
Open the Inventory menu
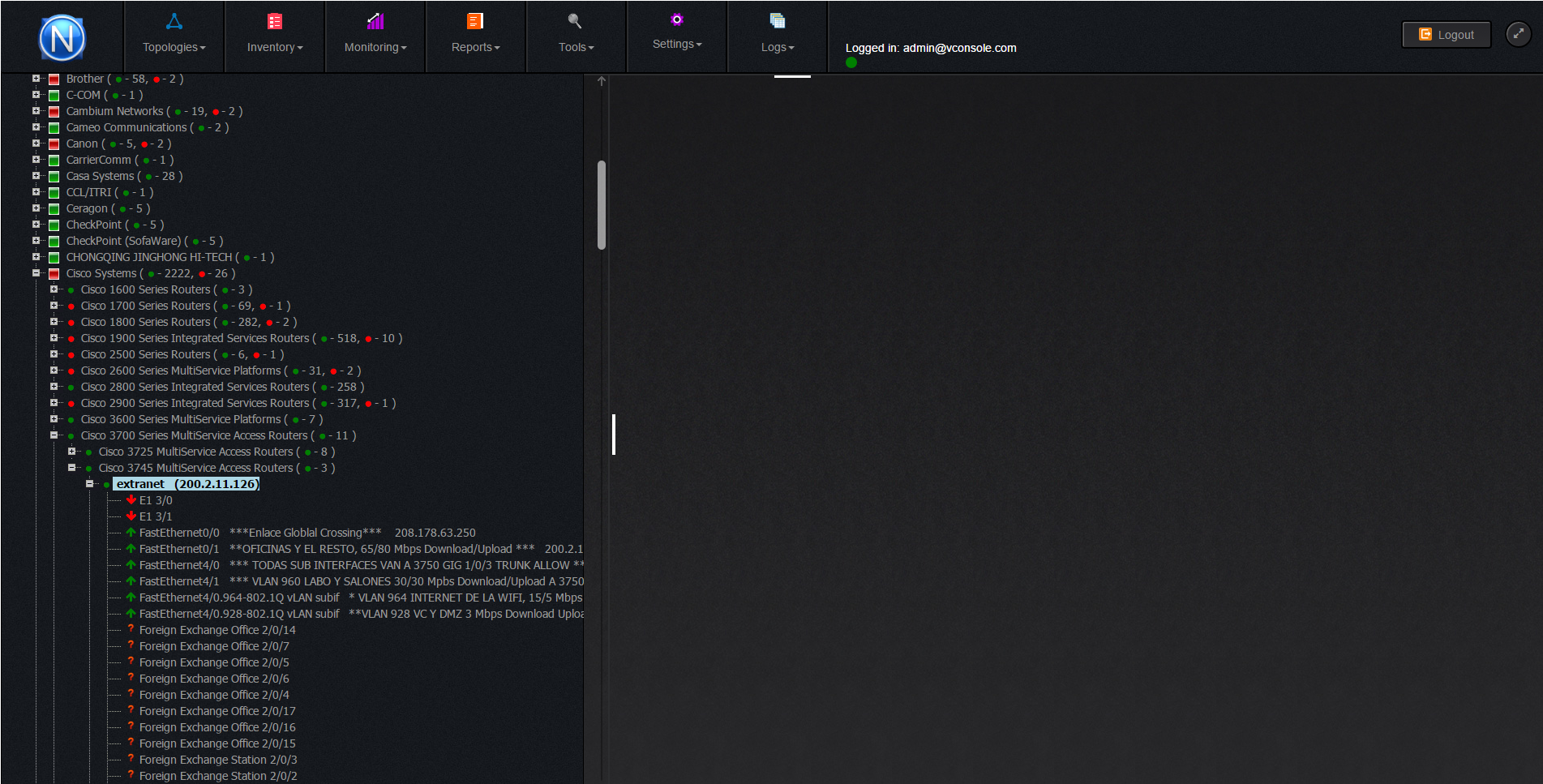275,36
